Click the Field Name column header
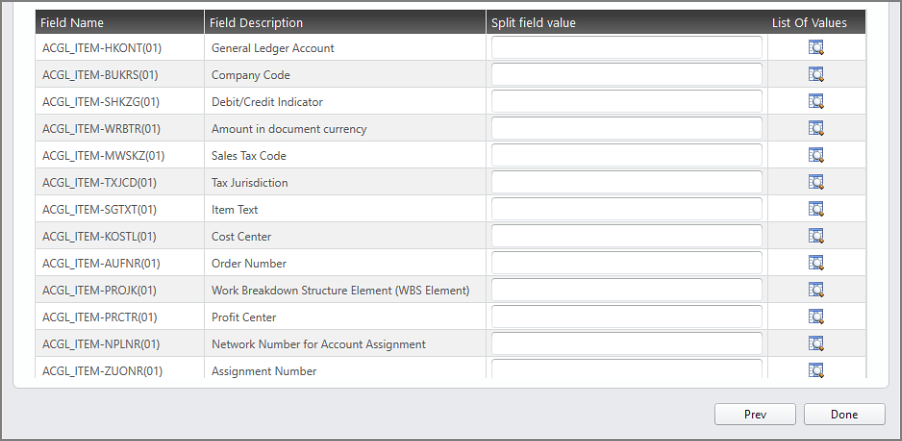This screenshot has width=902, height=441. tap(120, 22)
